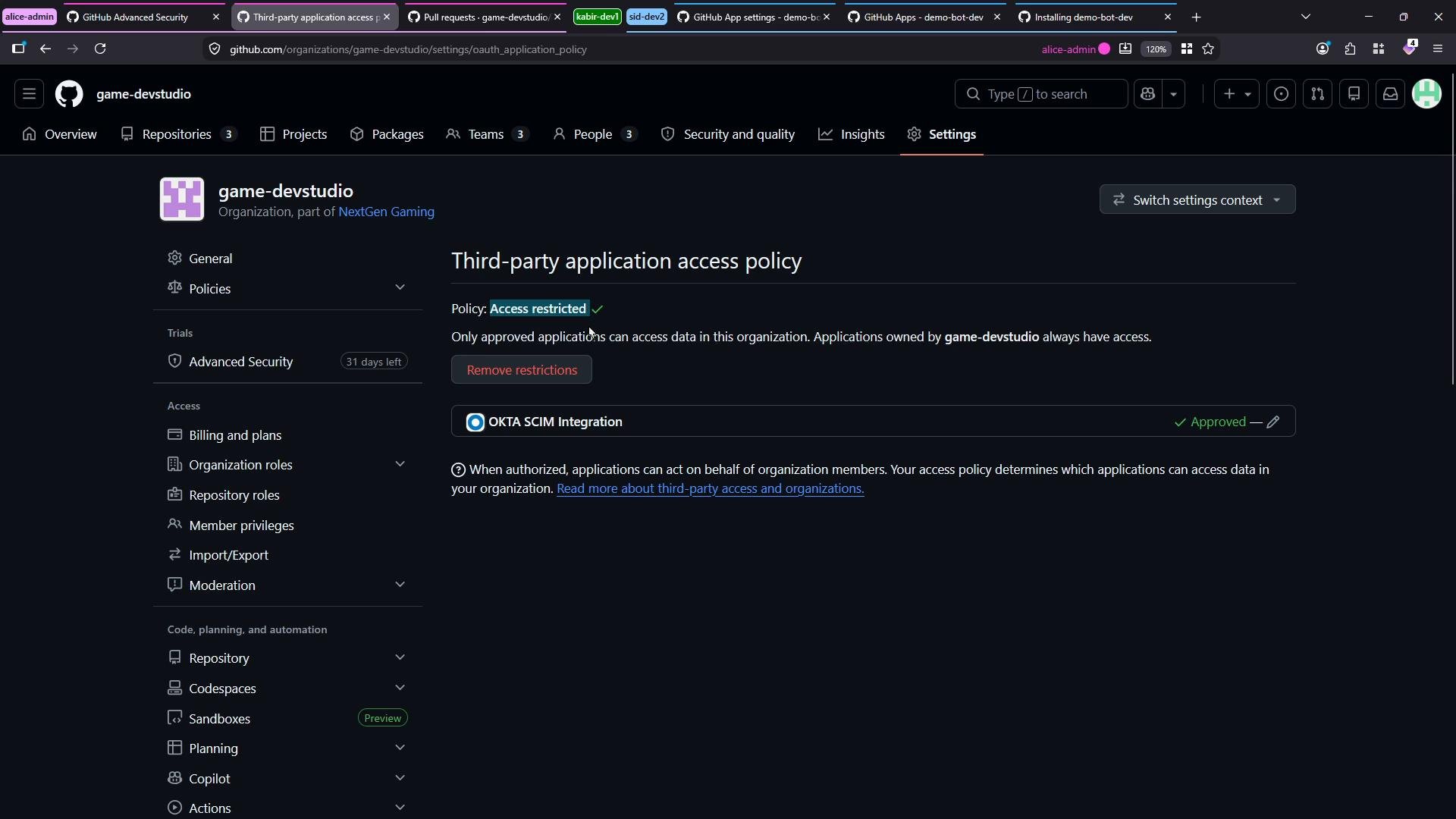
Task: Open a new browser tab
Action: pyautogui.click(x=1197, y=17)
